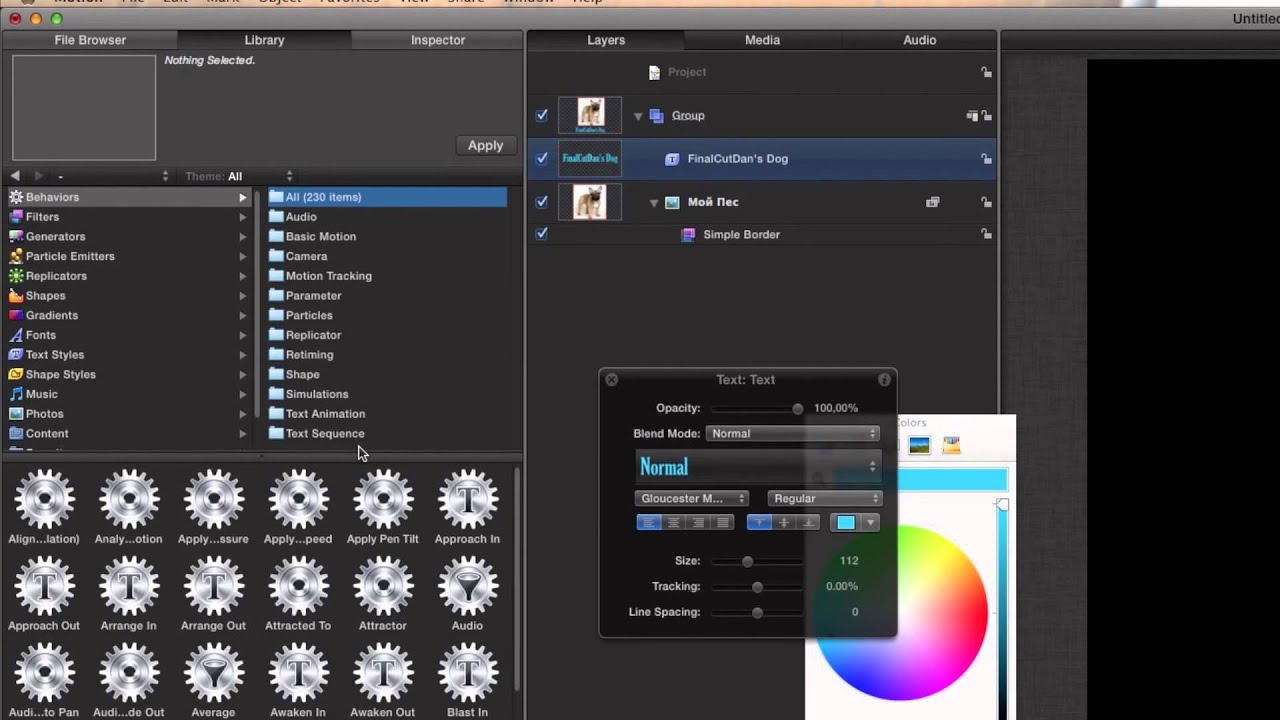Click the lock icon on Simple Border row
This screenshot has height=720, width=1280.
[986, 234]
